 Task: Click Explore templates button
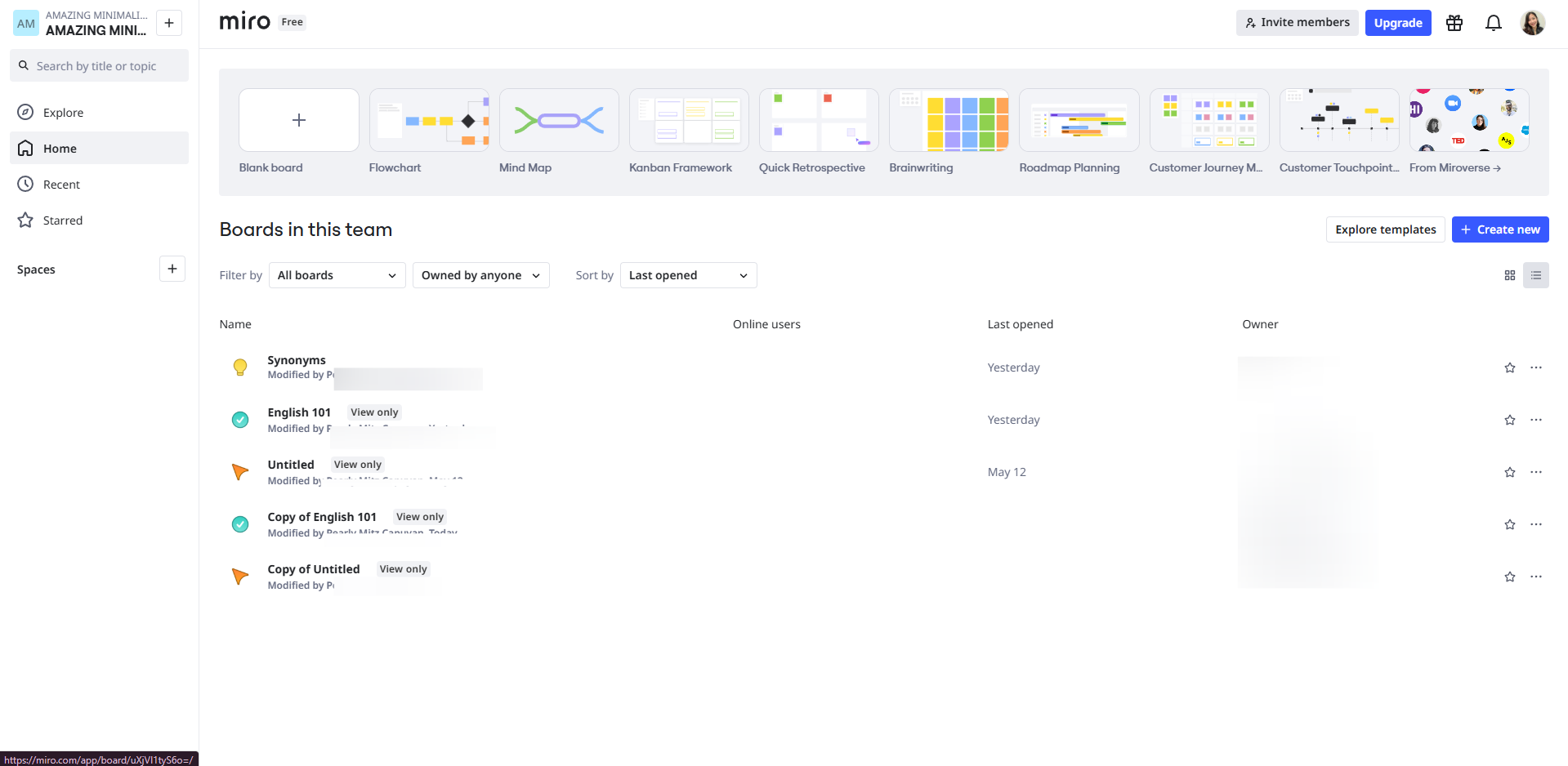click(x=1385, y=229)
